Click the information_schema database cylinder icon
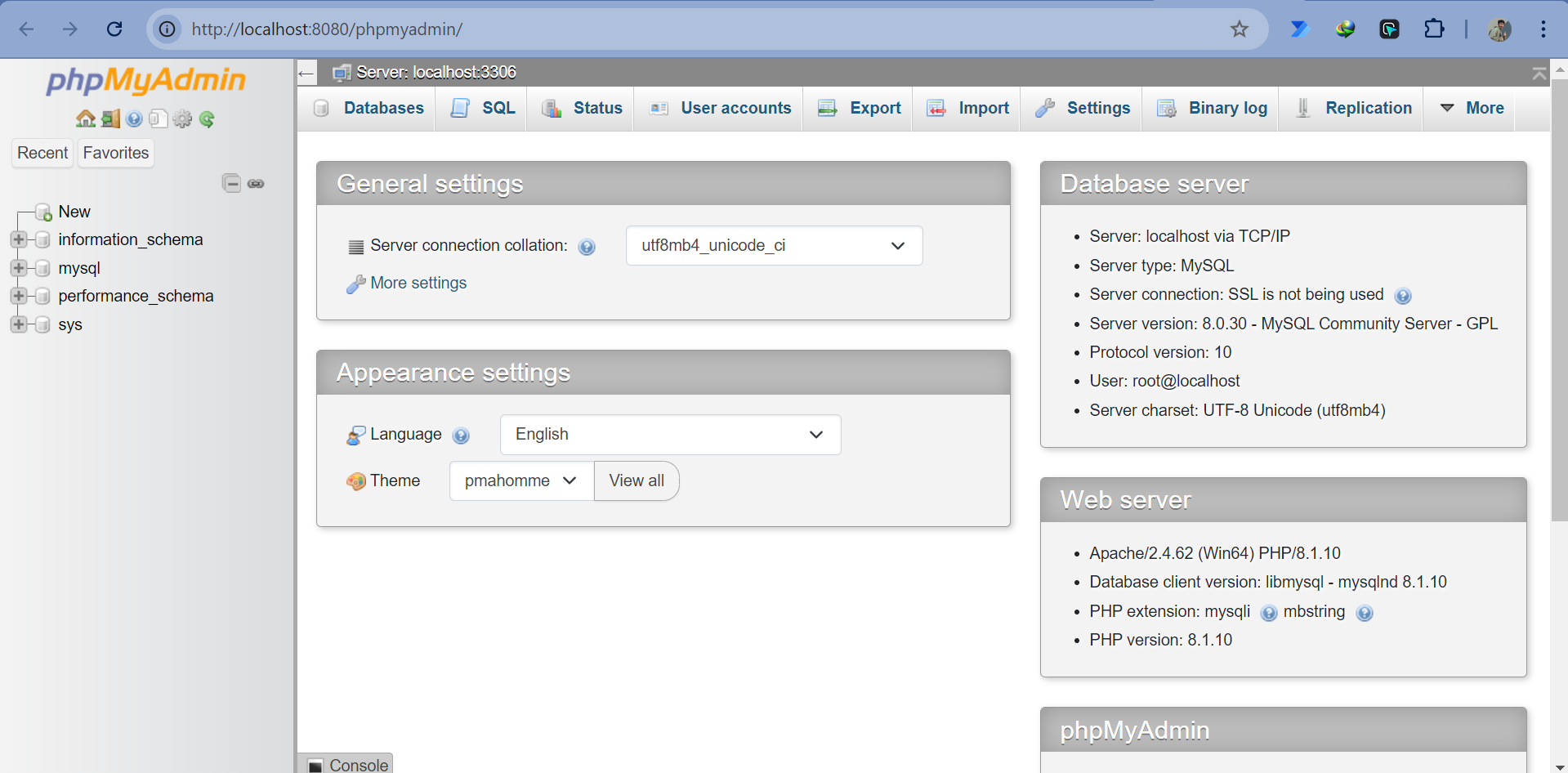 coord(43,239)
